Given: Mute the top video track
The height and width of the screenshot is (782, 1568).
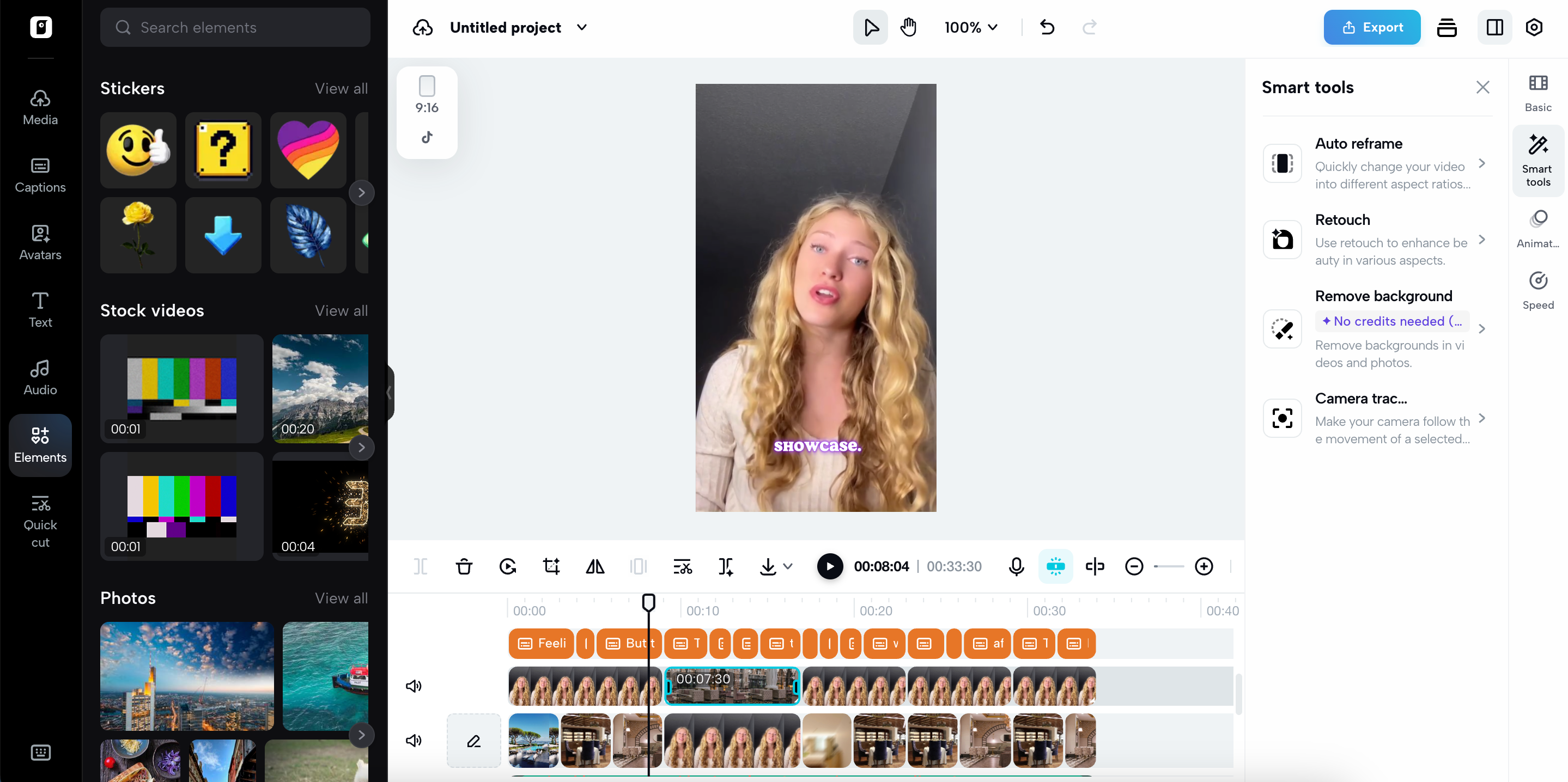Looking at the screenshot, I should (414, 685).
